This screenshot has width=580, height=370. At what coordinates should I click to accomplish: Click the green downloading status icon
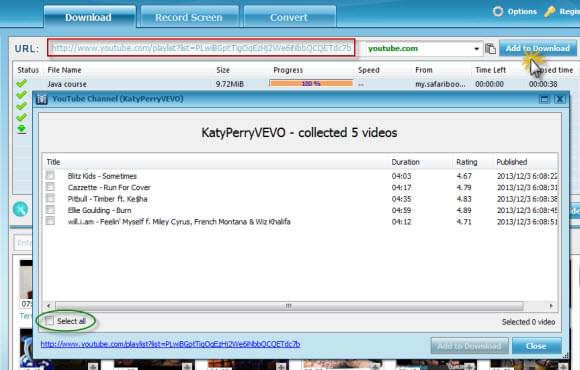click(21, 129)
